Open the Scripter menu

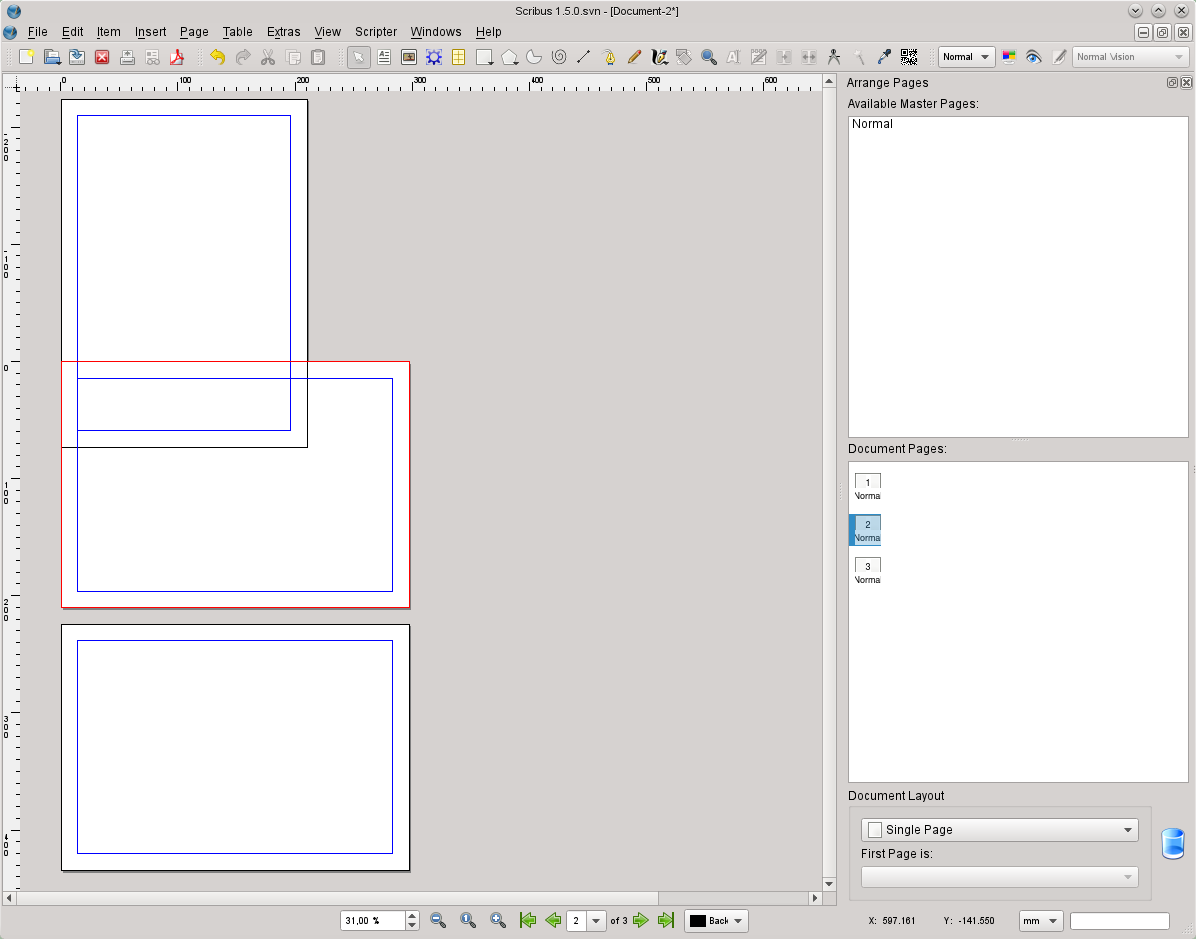(375, 32)
